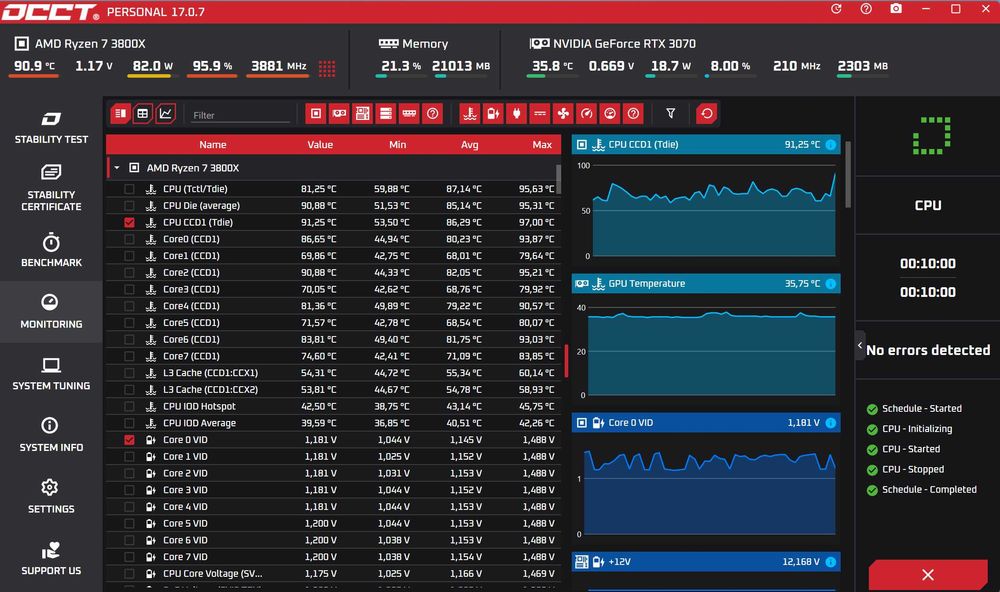
Task: Check the CPU (Tctl/Tdie) checkbox
Action: (129, 189)
